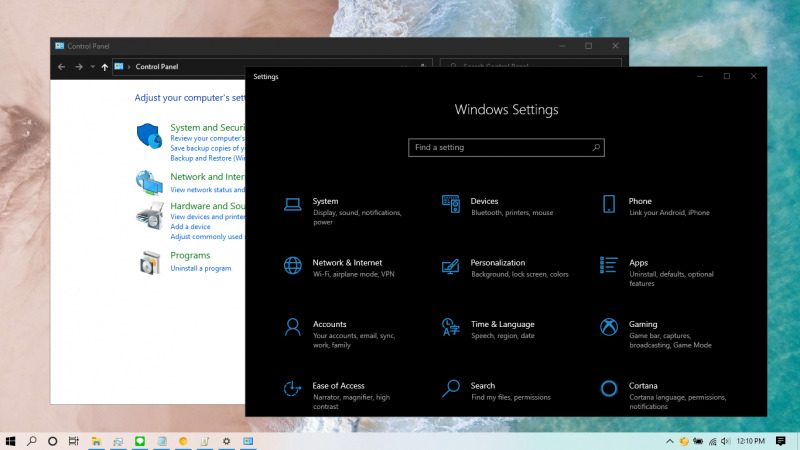Show hidden system tray icons
This screenshot has height=450, width=800.
click(670, 441)
